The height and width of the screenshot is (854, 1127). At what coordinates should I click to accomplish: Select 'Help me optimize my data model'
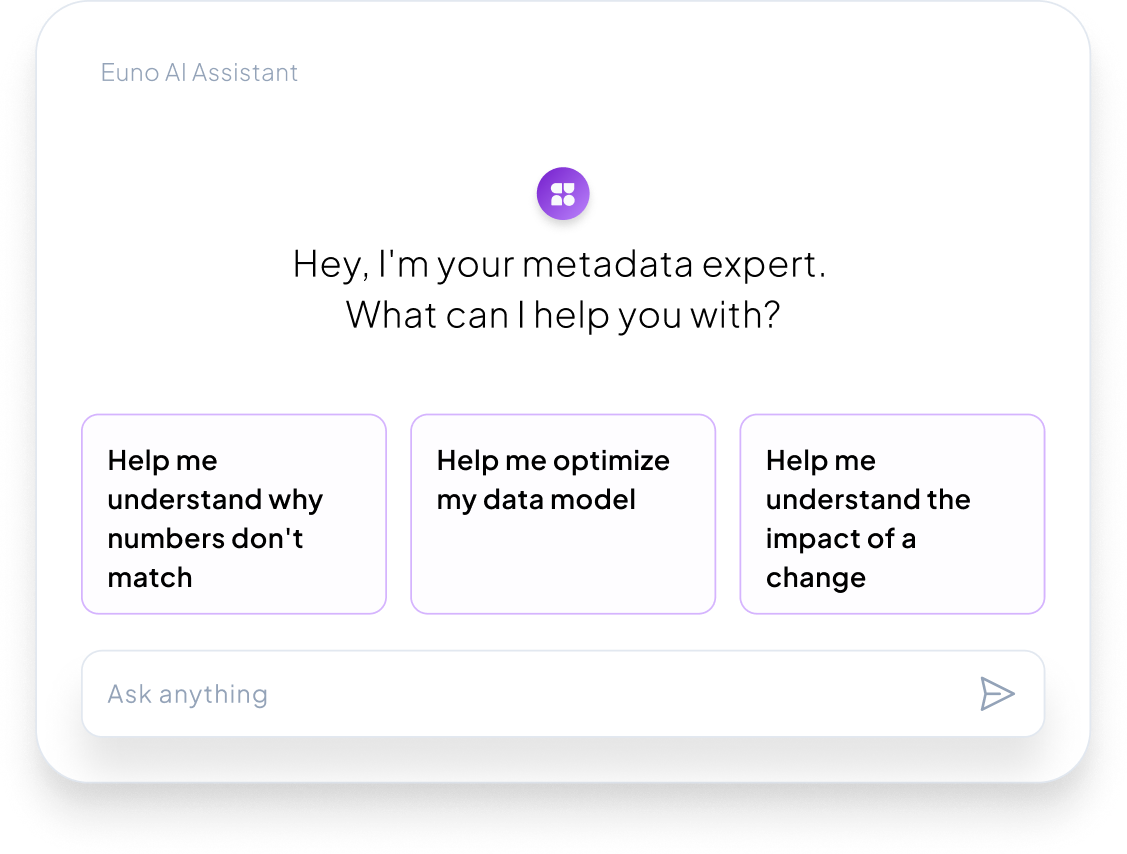pos(563,514)
